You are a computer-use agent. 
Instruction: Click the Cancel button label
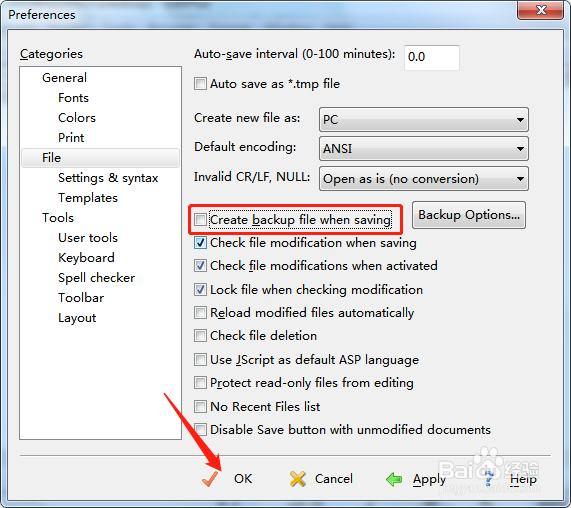click(x=334, y=479)
